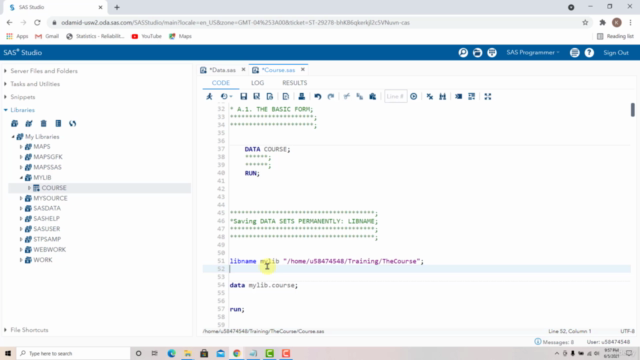
Task: Click the Messages indicator in status bar
Action: [554, 342]
